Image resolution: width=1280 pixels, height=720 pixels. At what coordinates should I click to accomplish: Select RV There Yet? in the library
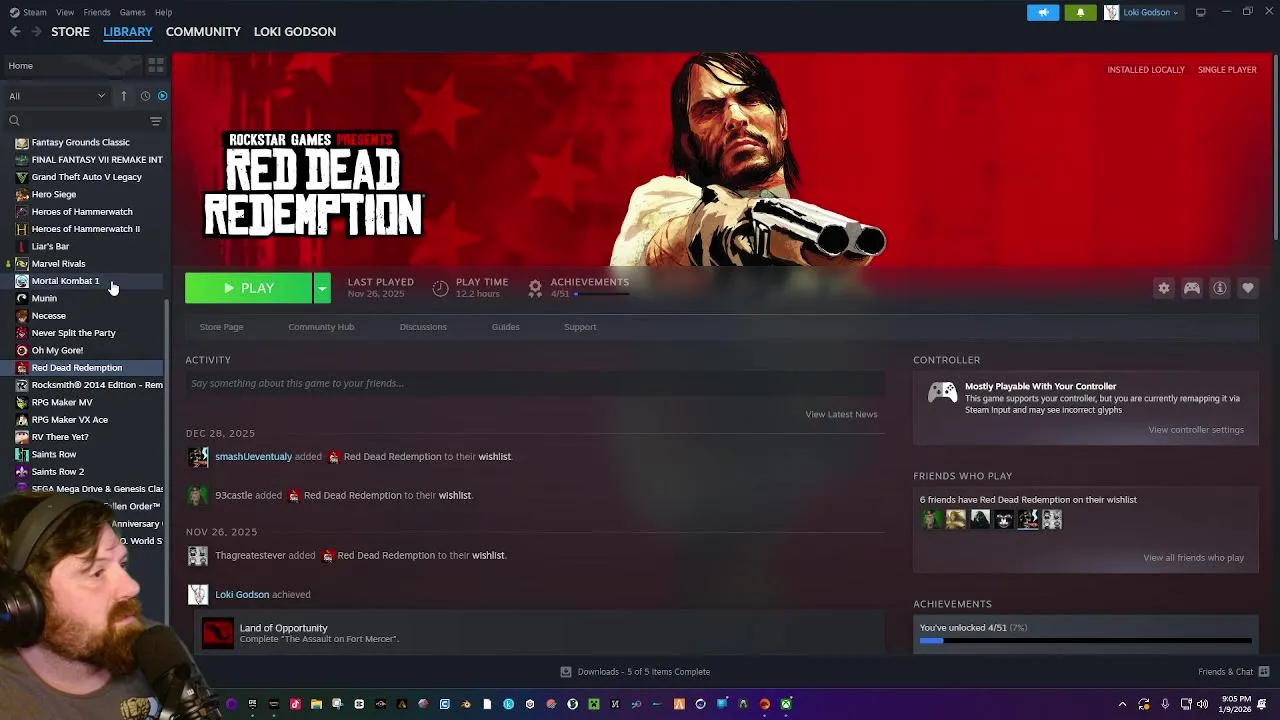[60, 437]
